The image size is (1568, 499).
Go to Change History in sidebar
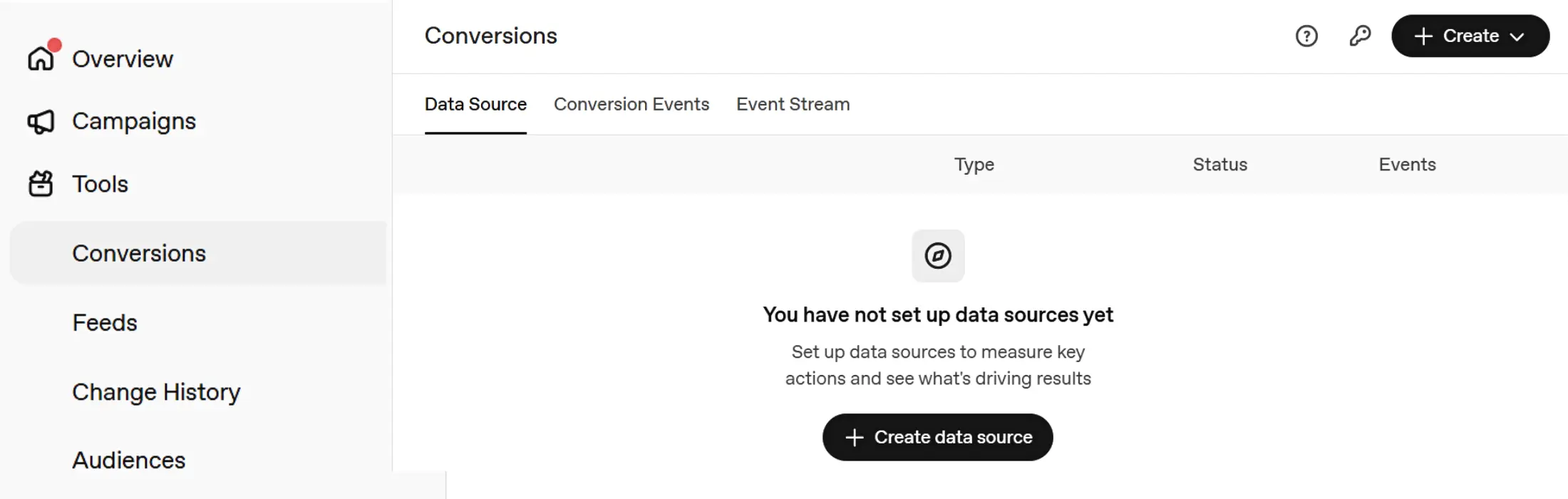tap(156, 391)
